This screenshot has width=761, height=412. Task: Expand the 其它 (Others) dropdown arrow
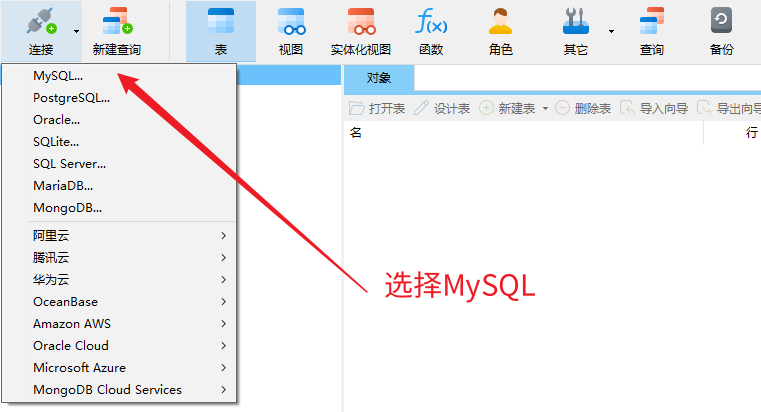(x=611, y=31)
